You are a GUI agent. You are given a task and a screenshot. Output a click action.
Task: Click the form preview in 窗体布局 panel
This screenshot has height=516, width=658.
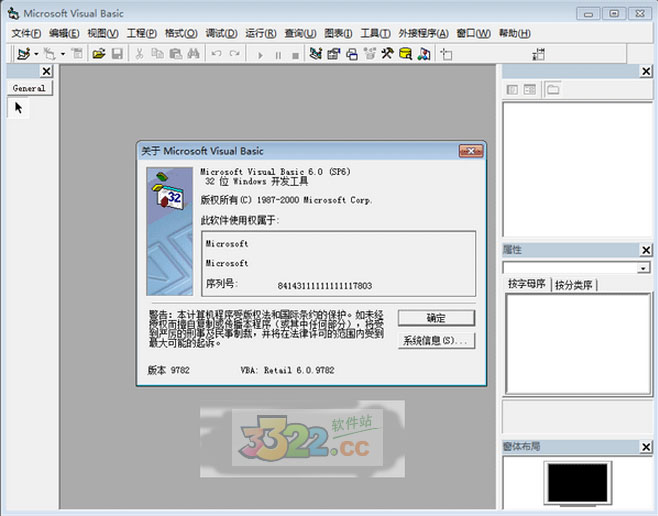point(578,485)
